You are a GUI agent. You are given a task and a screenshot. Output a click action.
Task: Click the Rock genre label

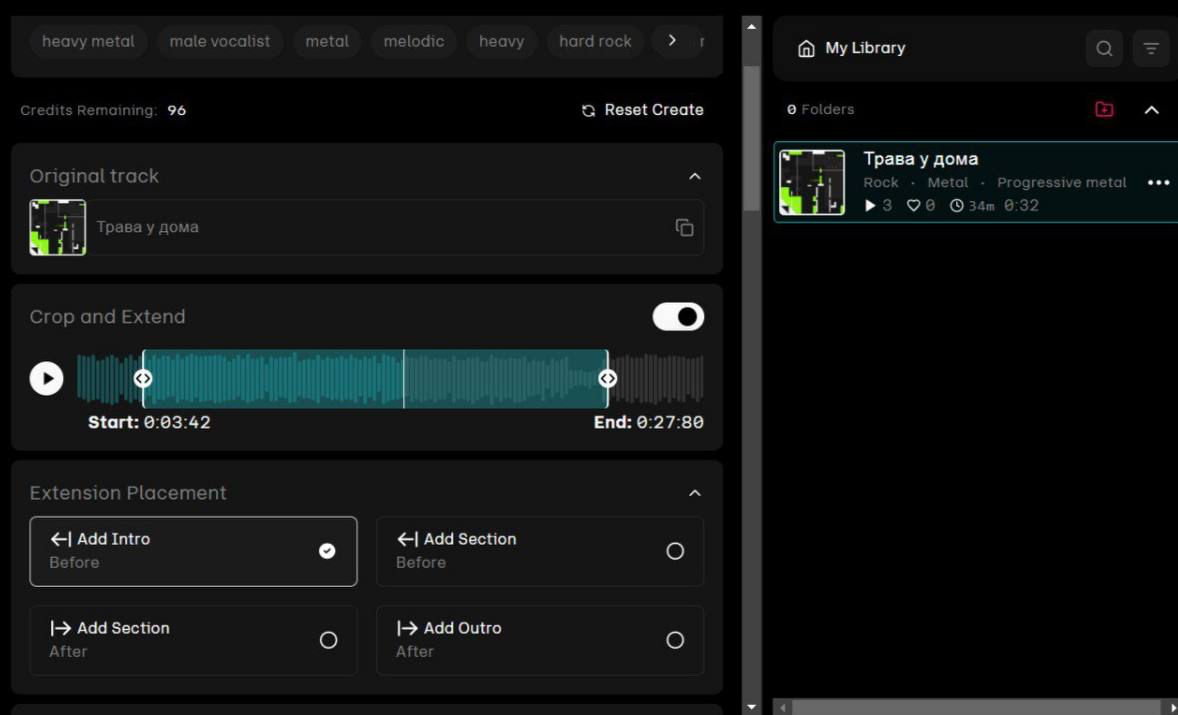880,183
